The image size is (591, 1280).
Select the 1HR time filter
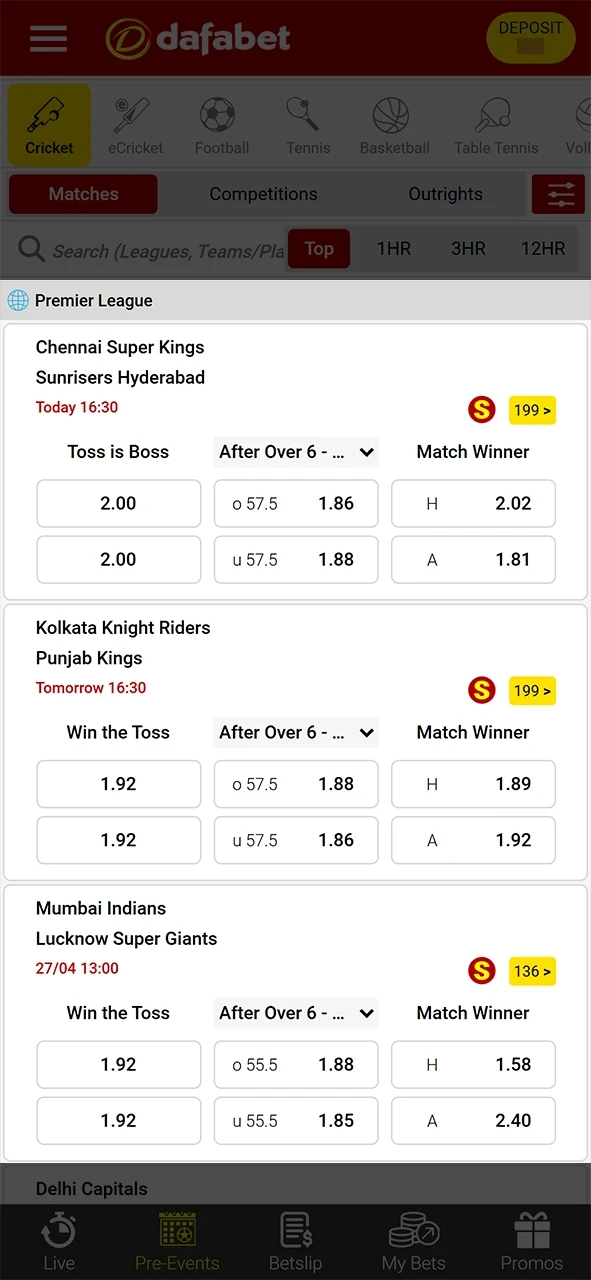pos(393,248)
